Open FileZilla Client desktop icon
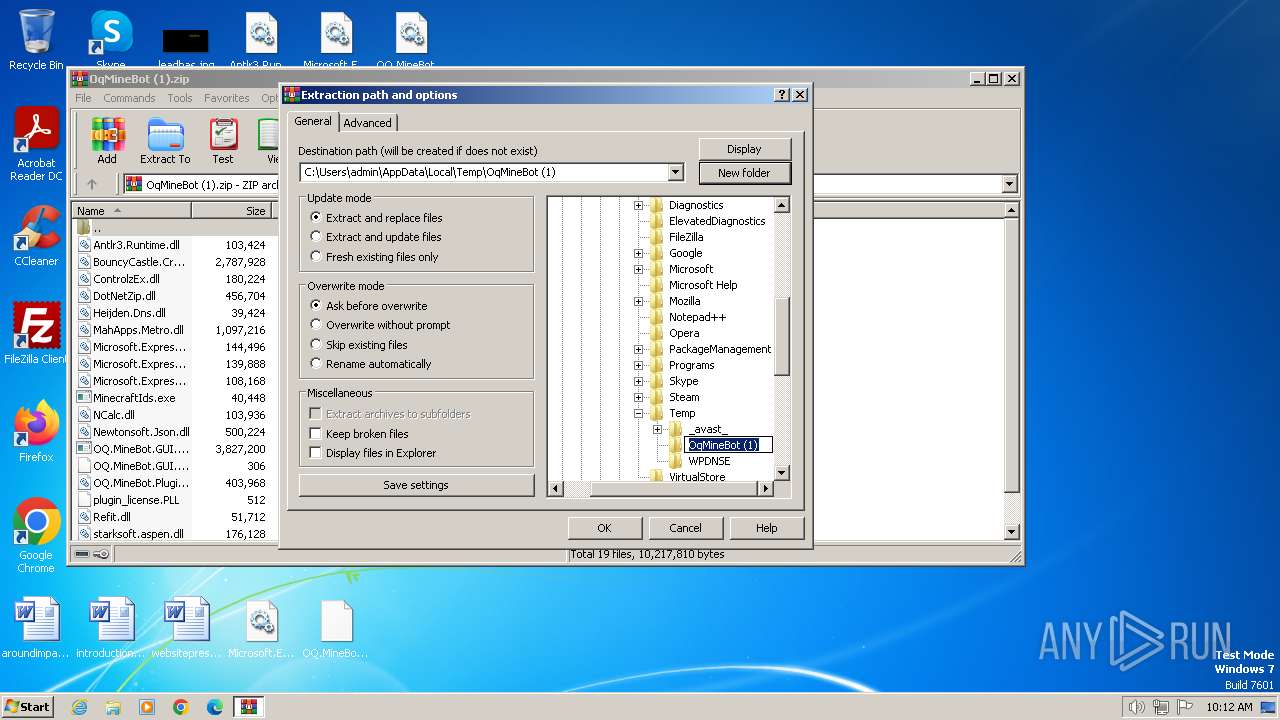This screenshot has width=1280, height=720. point(36,334)
